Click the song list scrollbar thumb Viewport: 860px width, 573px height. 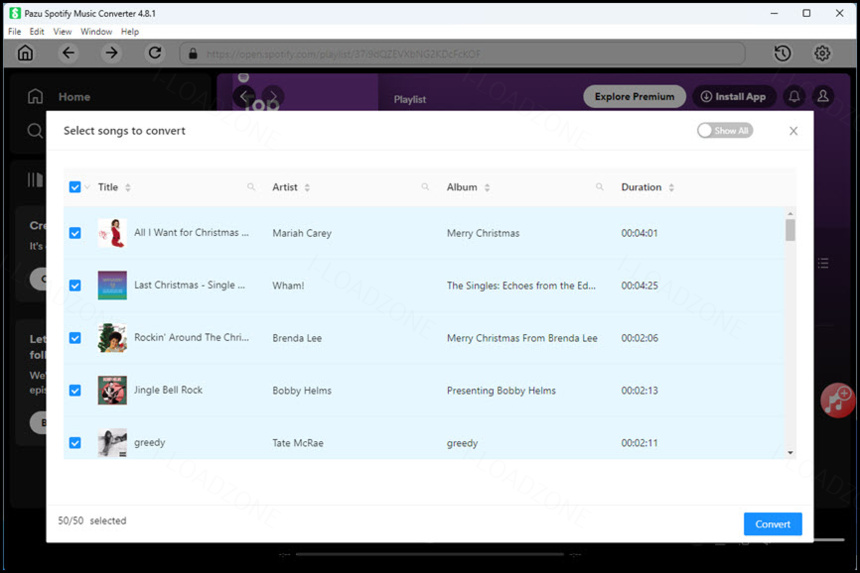click(x=790, y=230)
